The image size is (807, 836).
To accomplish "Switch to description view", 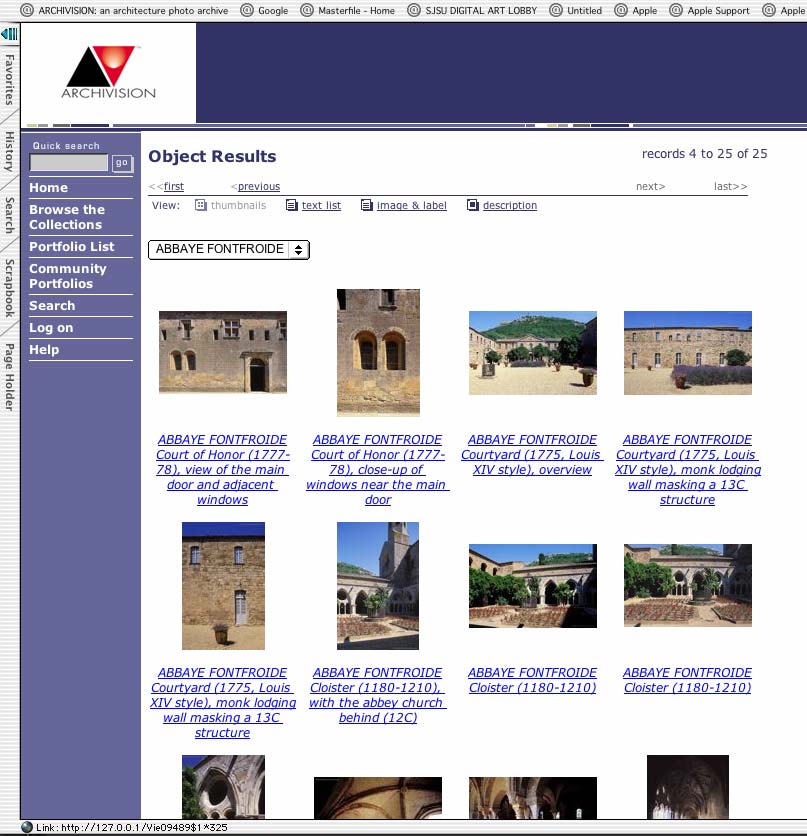I will [x=510, y=205].
